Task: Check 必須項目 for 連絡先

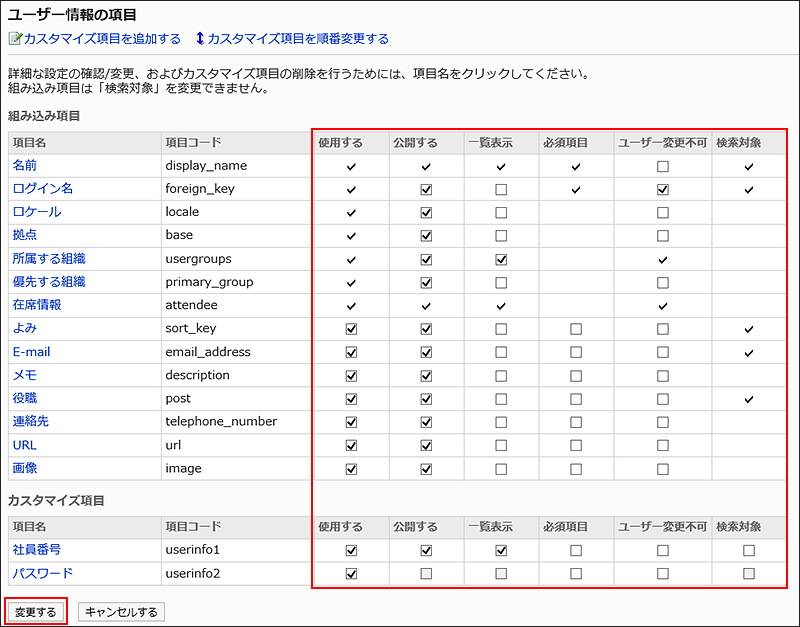Action: [576, 422]
